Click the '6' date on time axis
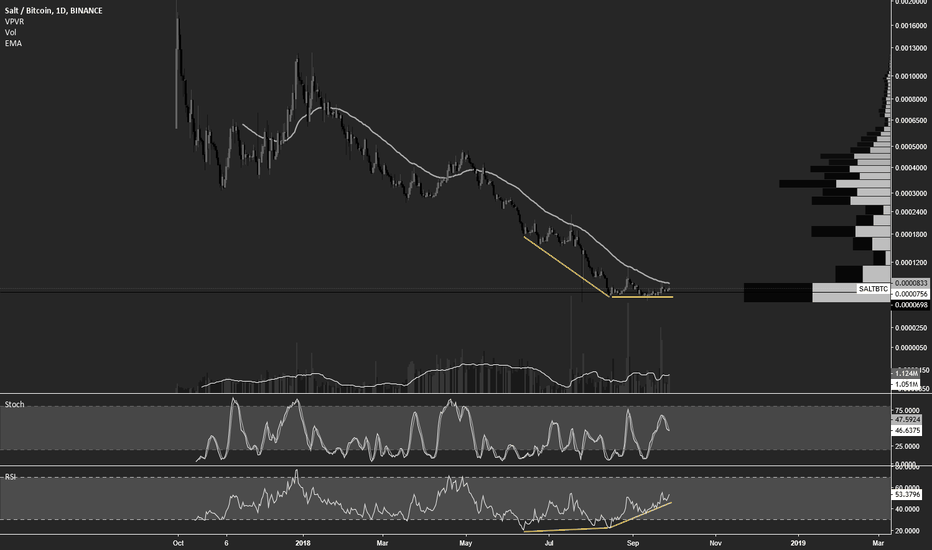932x550 pixels. [226, 543]
